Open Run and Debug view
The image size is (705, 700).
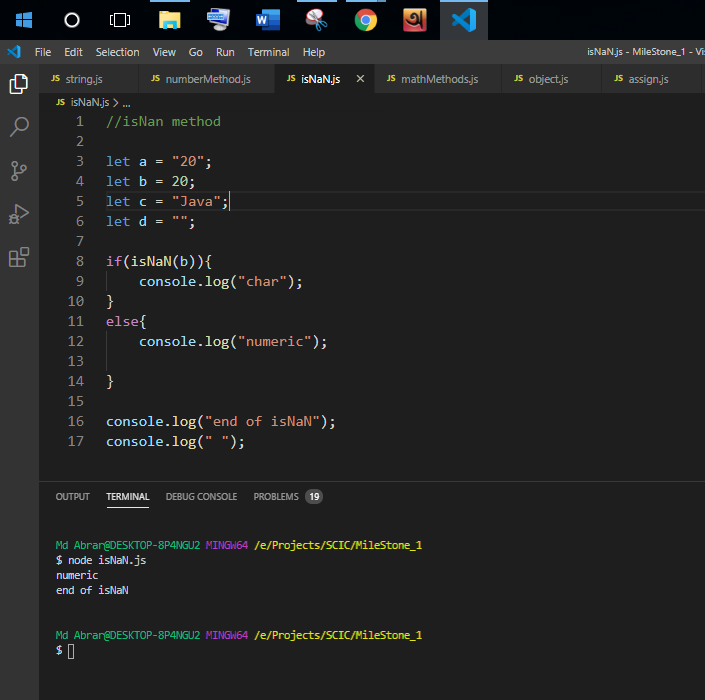(18, 214)
